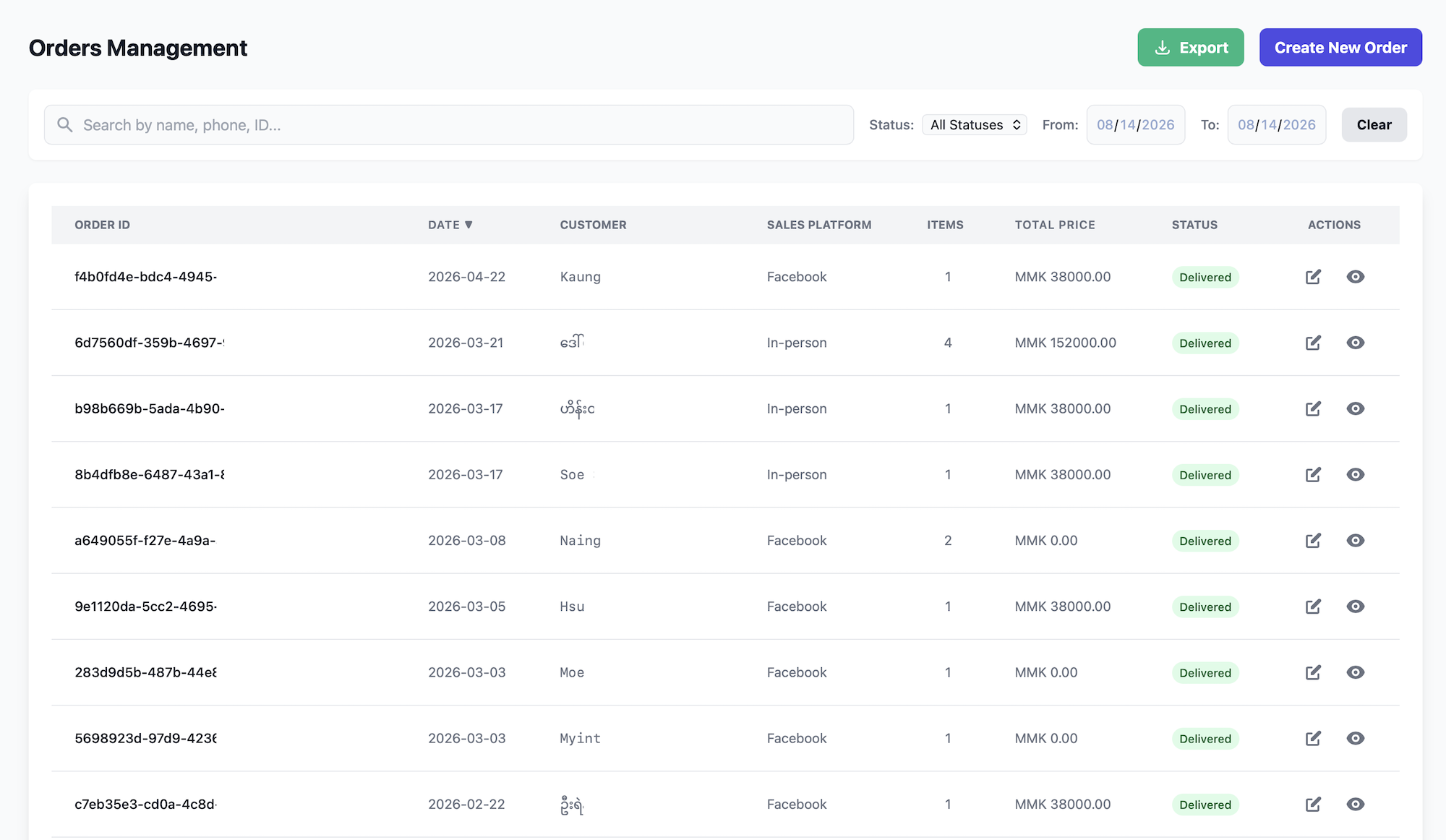1446x840 pixels.
Task: Click Create New Order
Action: [x=1340, y=48]
